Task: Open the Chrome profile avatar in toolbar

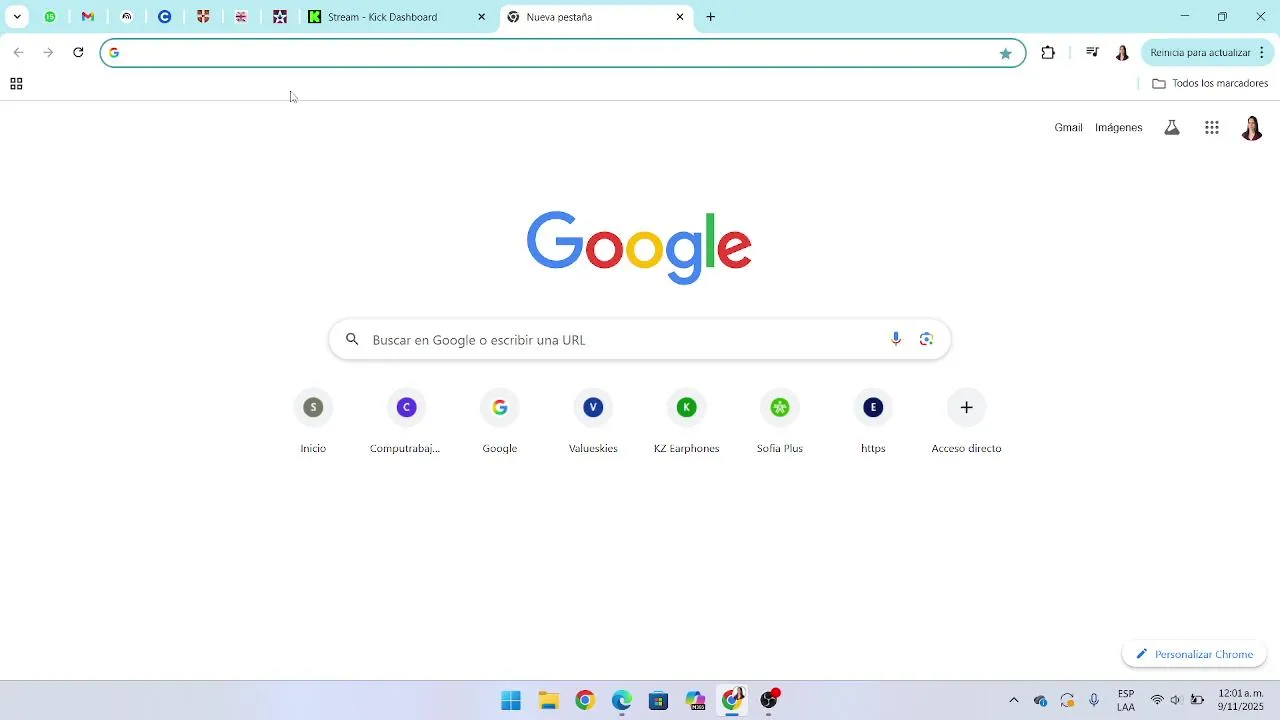Action: tap(1122, 53)
